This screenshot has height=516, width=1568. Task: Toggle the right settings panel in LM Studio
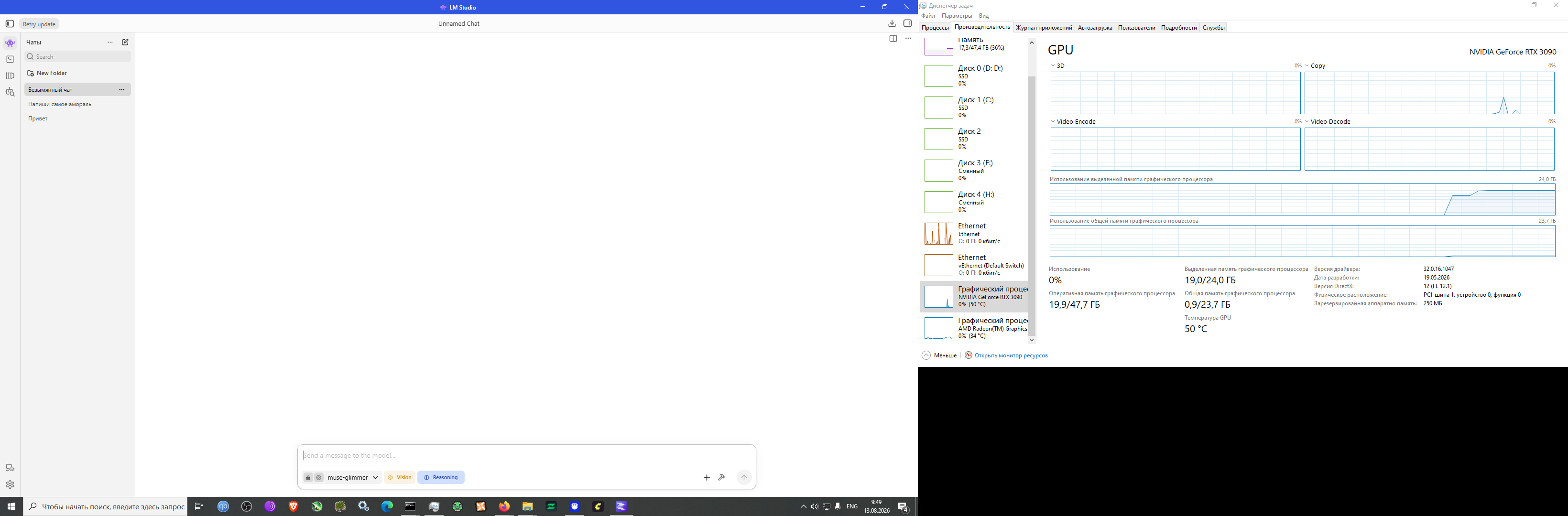coord(907,24)
